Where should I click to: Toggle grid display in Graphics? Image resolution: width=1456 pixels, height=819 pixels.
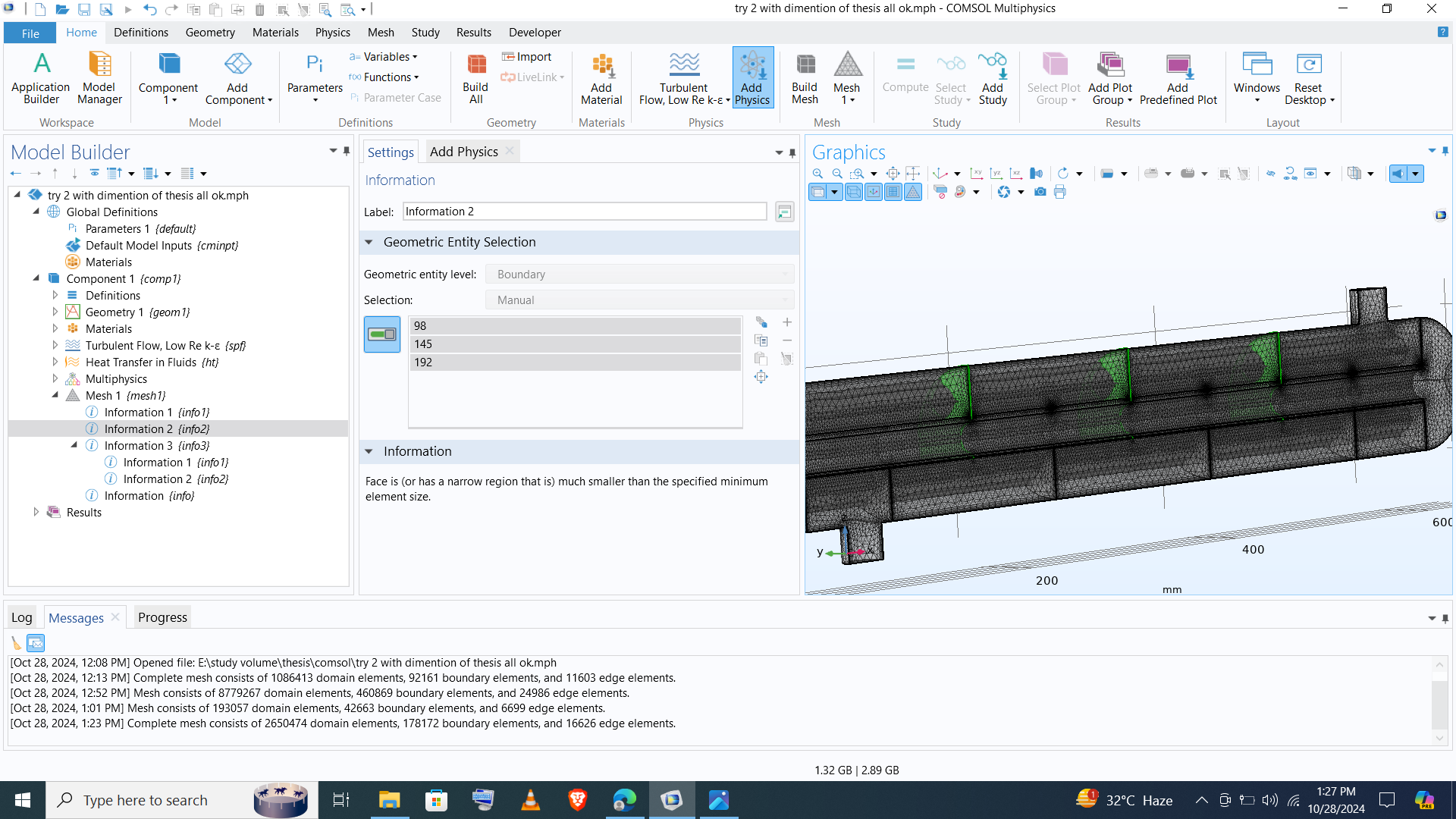tap(893, 192)
